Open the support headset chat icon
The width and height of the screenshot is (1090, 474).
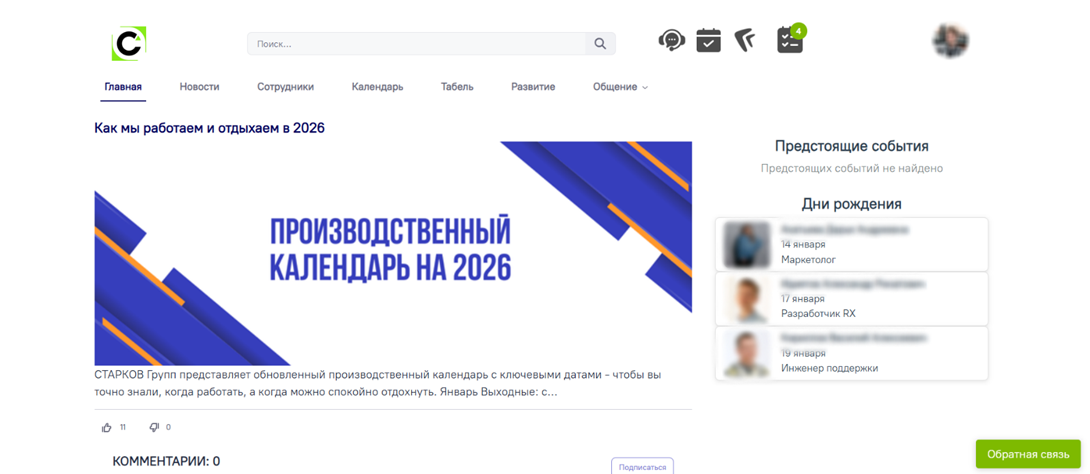pos(672,40)
